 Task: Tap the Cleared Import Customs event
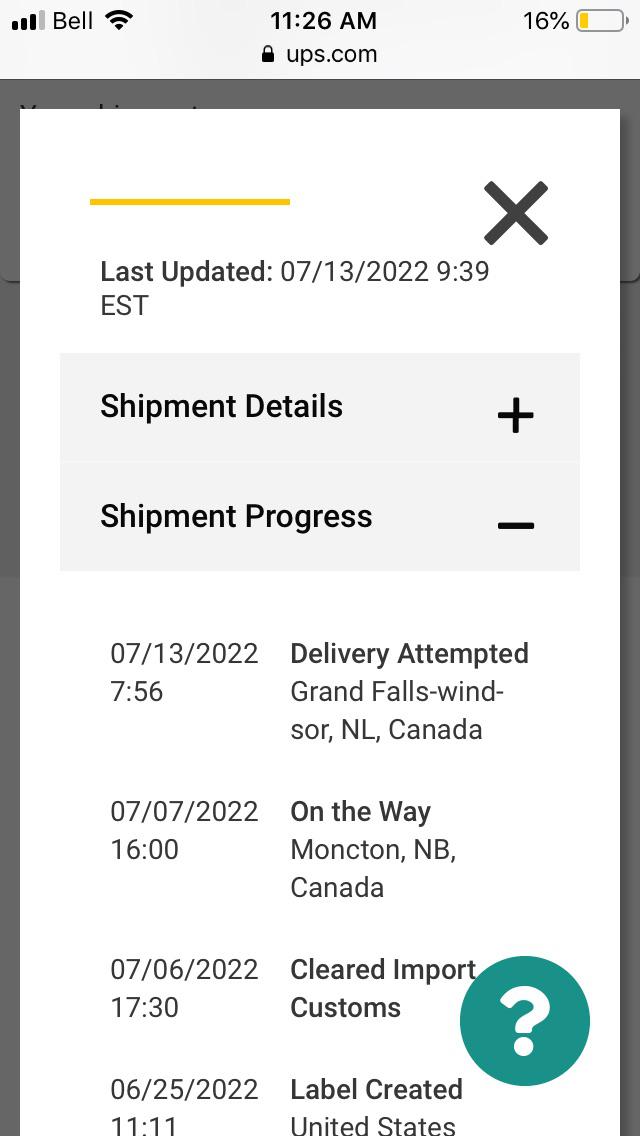382,988
